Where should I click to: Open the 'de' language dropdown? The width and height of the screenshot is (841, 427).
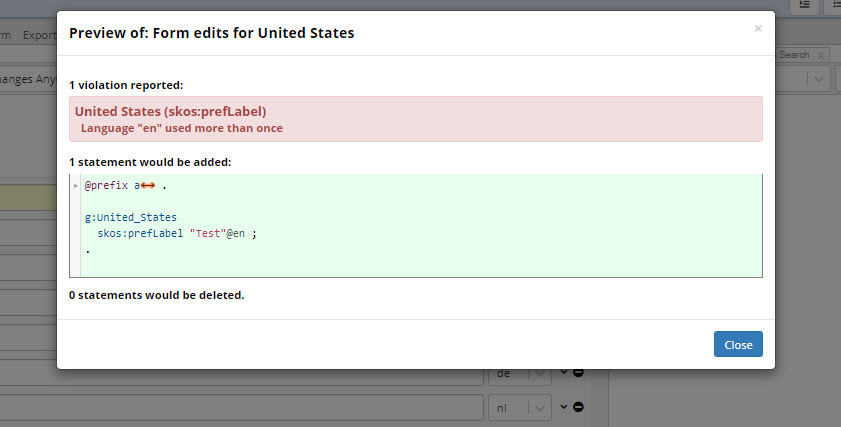[519, 373]
